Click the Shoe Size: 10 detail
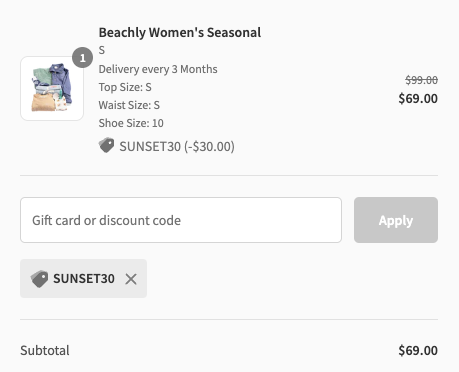Screen dimensions: 459x372 click(131, 123)
